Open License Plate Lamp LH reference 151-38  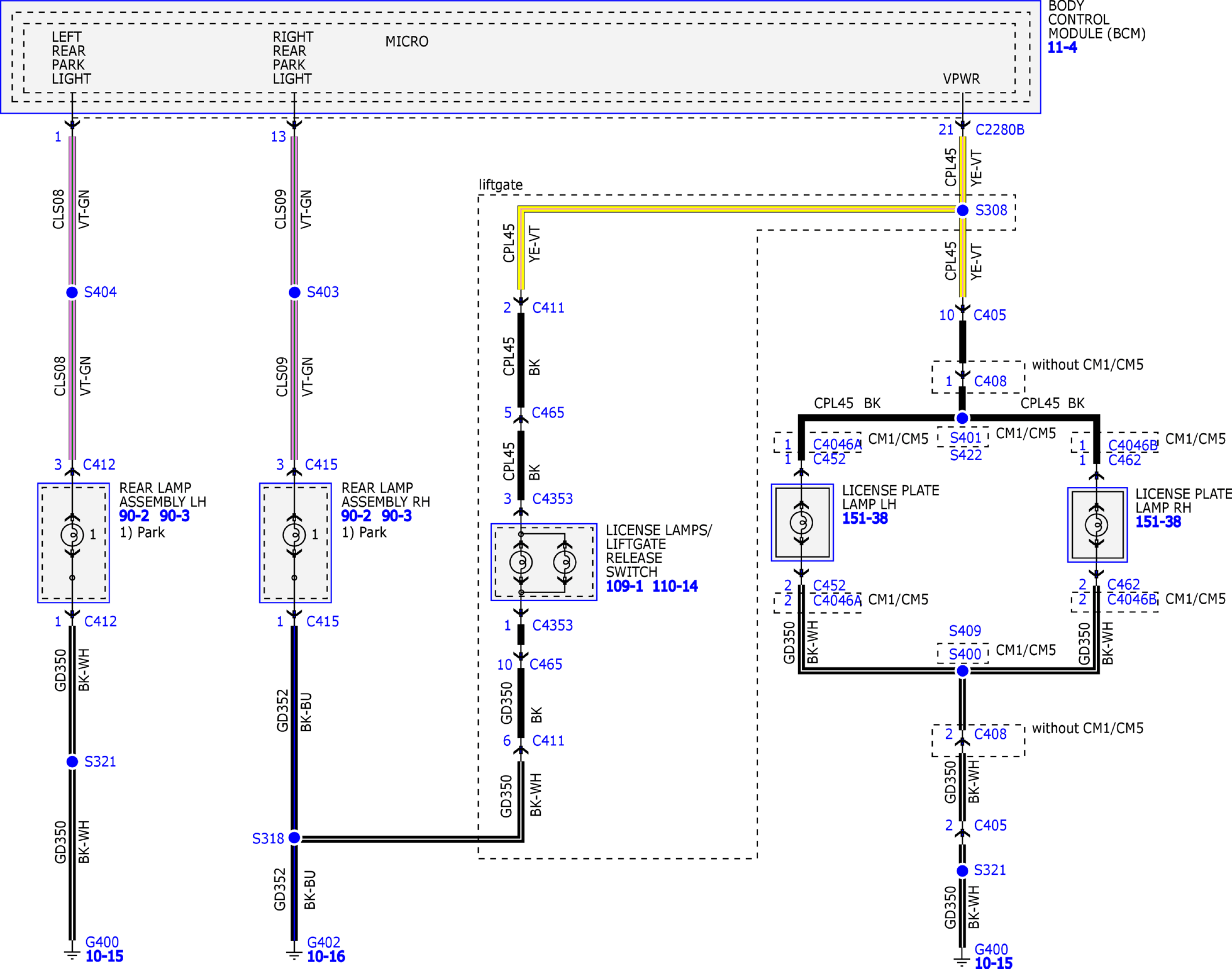pos(865,519)
